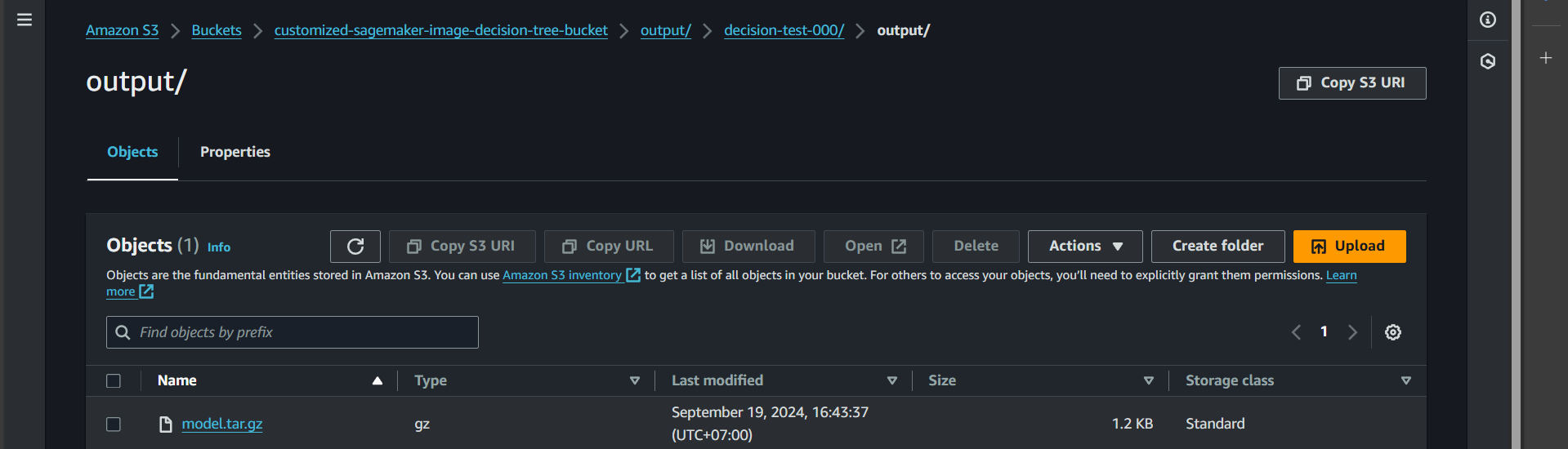
Task: Click the model.tar.gz file icon
Action: (166, 425)
